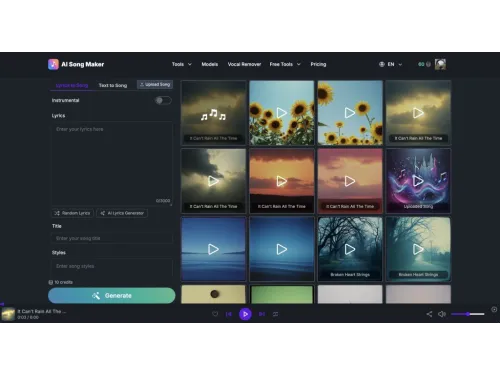Expand the Free Tools dropdown
Image resolution: width=500 pixels, height=375 pixels.
click(285, 64)
